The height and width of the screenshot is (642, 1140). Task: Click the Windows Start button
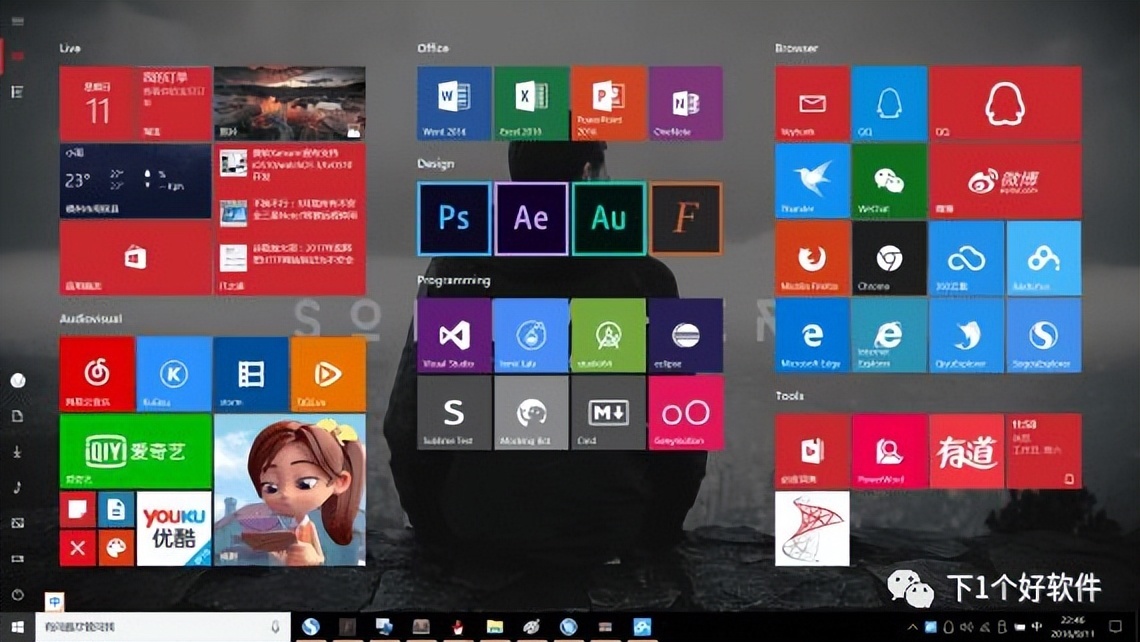(17, 627)
